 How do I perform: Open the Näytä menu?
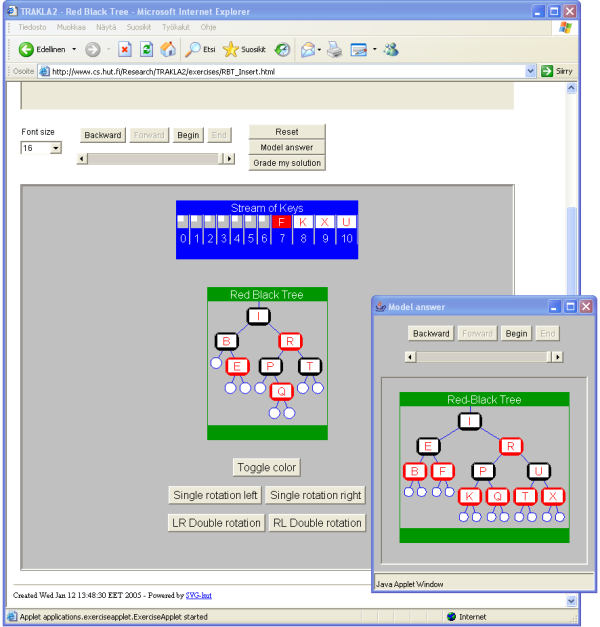pos(106,27)
